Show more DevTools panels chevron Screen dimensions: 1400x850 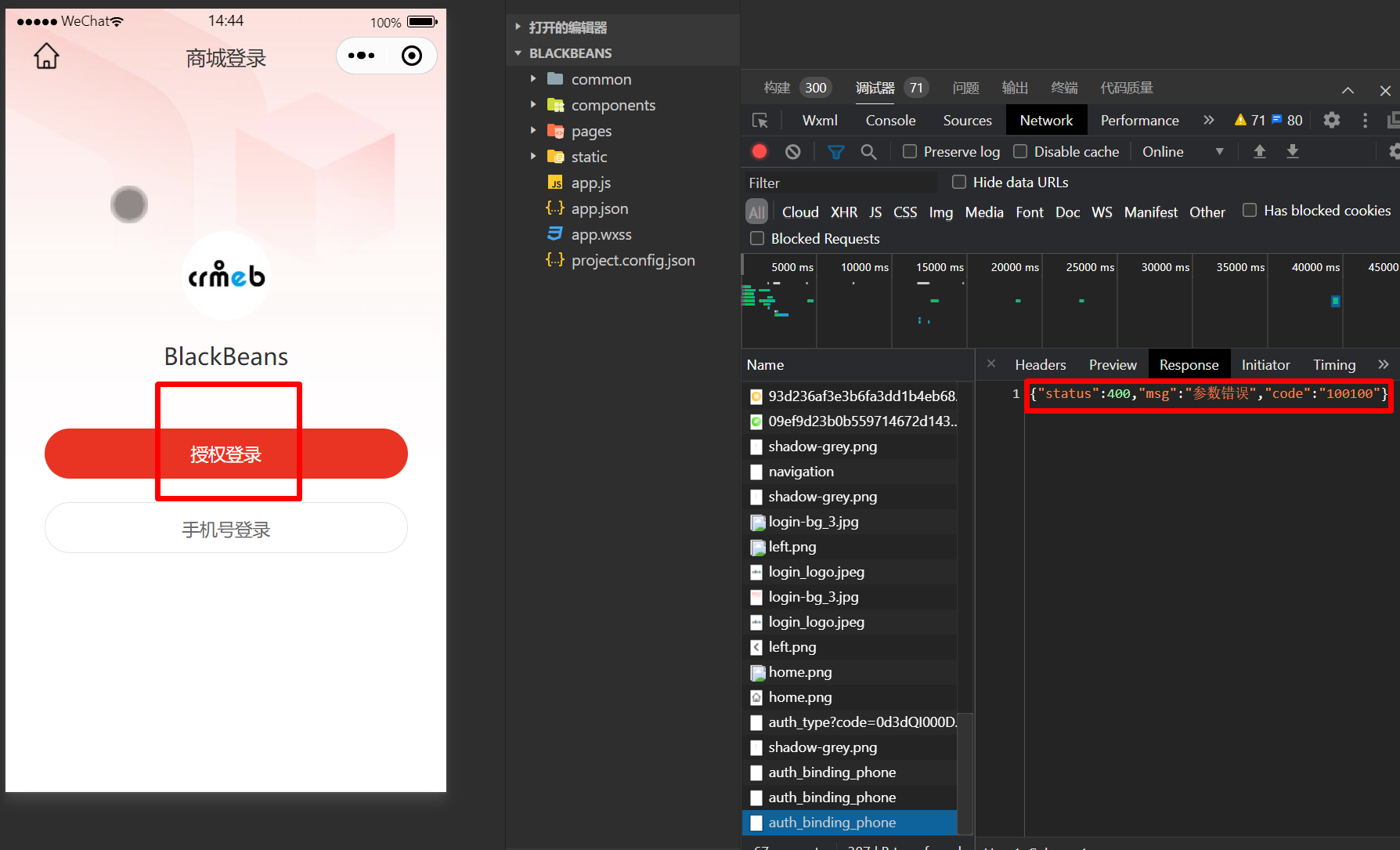(x=1209, y=120)
